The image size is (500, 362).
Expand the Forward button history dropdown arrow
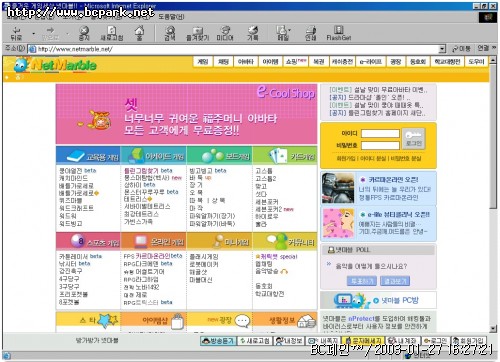[67, 33]
